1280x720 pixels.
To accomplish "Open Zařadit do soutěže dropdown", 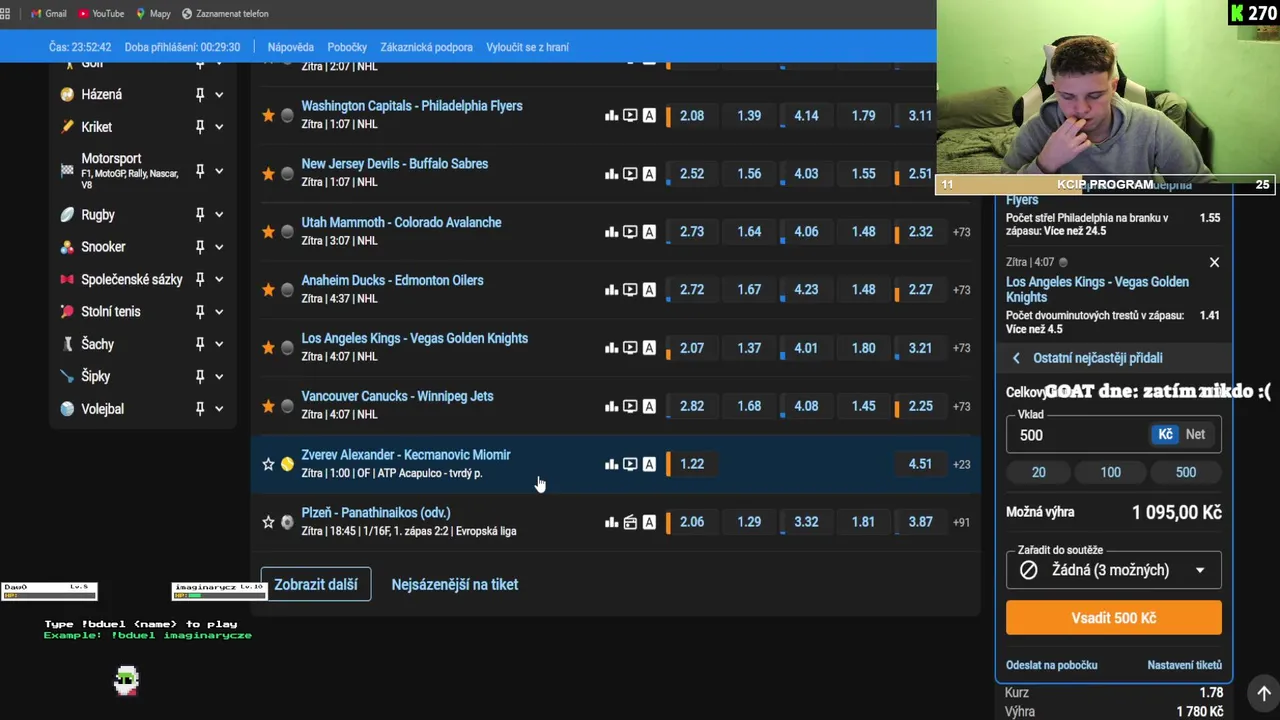I will click(x=1113, y=570).
